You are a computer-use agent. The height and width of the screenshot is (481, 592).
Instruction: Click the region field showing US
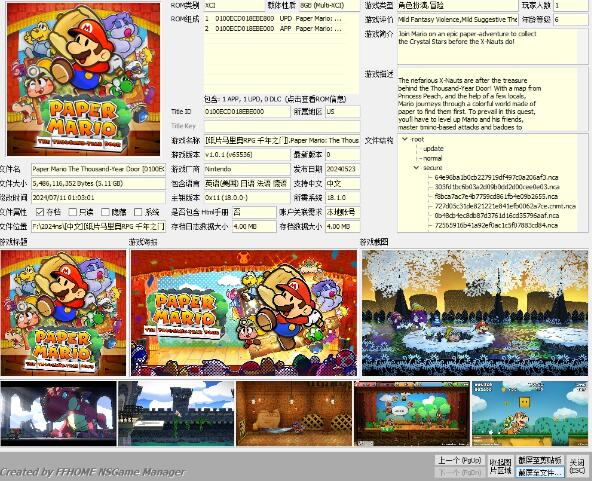(x=342, y=112)
